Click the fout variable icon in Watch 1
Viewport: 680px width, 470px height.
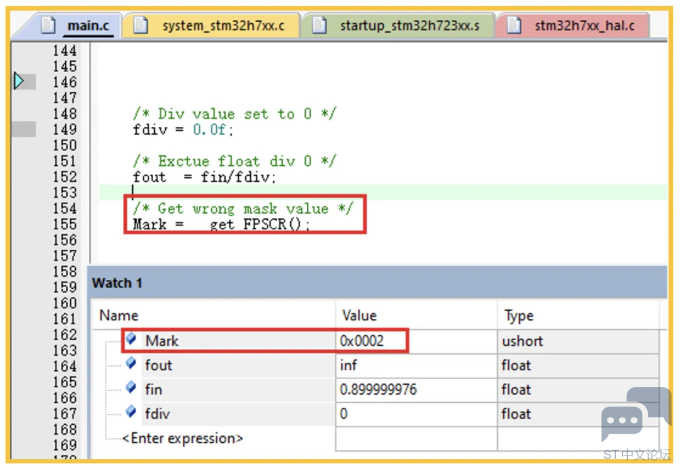click(x=131, y=363)
